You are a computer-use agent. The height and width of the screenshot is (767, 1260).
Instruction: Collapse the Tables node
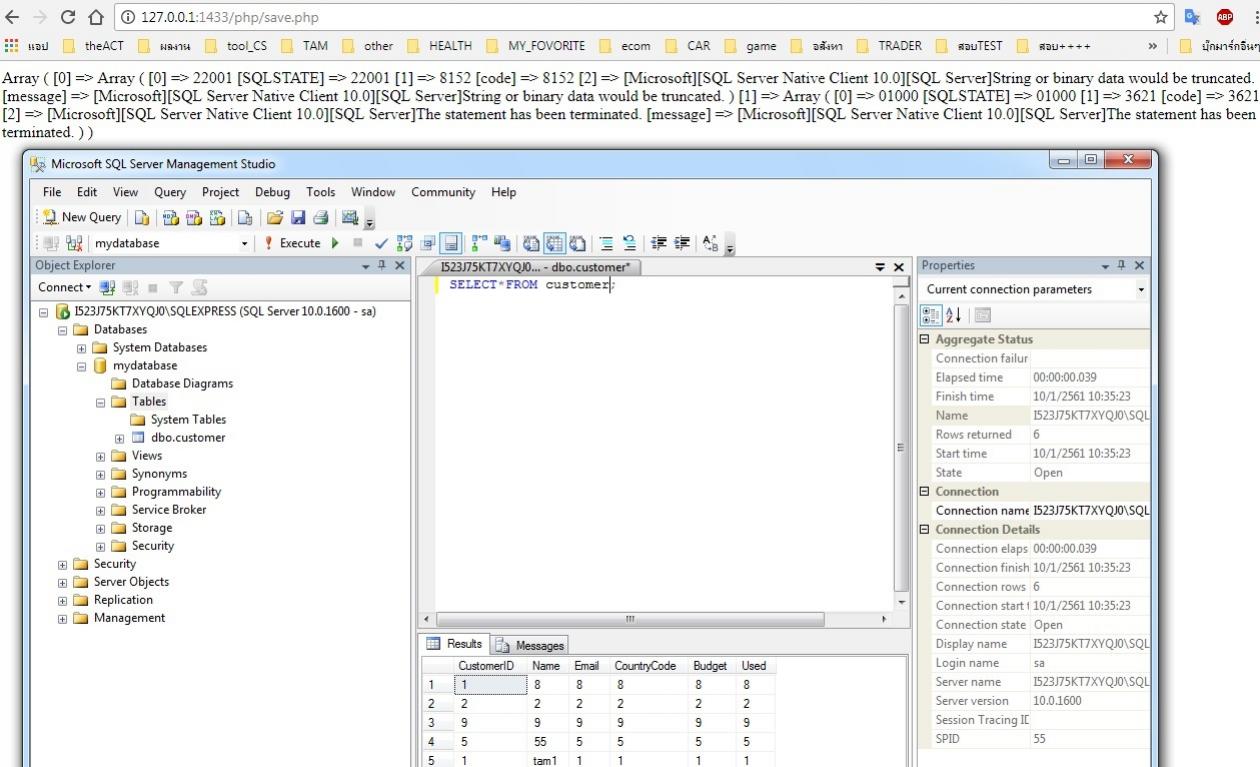(x=101, y=402)
